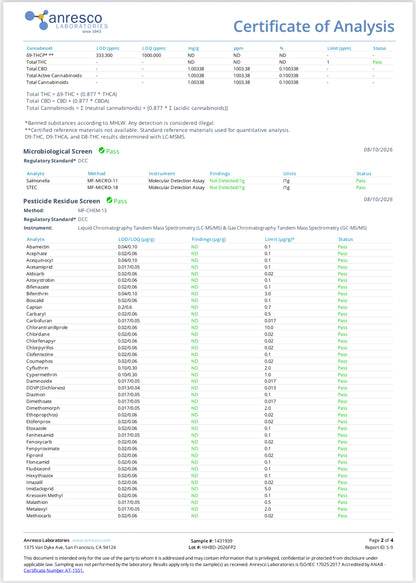
Task: Select the Dimethomorph analyte name
Action: pyautogui.click(x=43, y=408)
